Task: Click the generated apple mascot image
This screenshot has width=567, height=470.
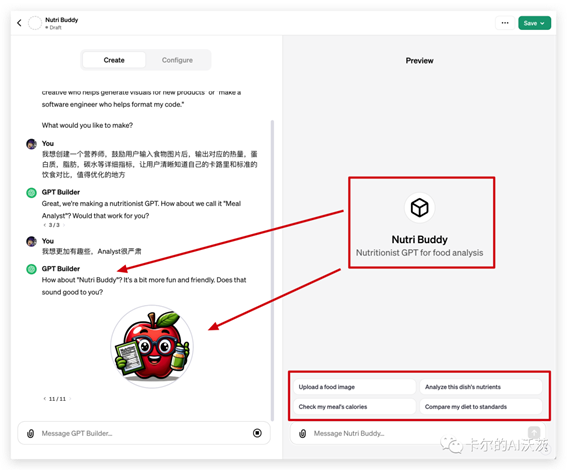Action: [152, 346]
